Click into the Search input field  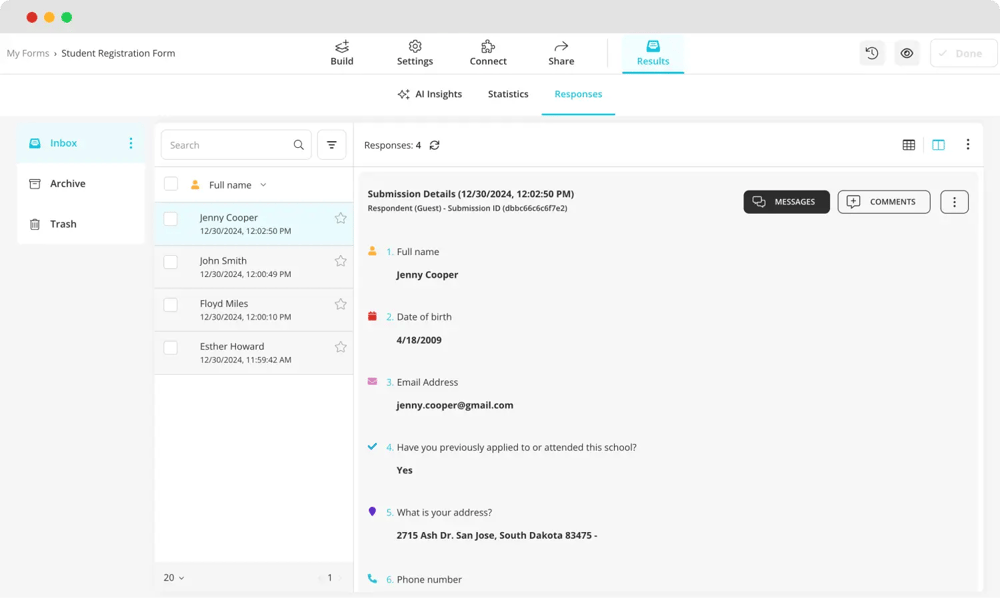pos(228,145)
